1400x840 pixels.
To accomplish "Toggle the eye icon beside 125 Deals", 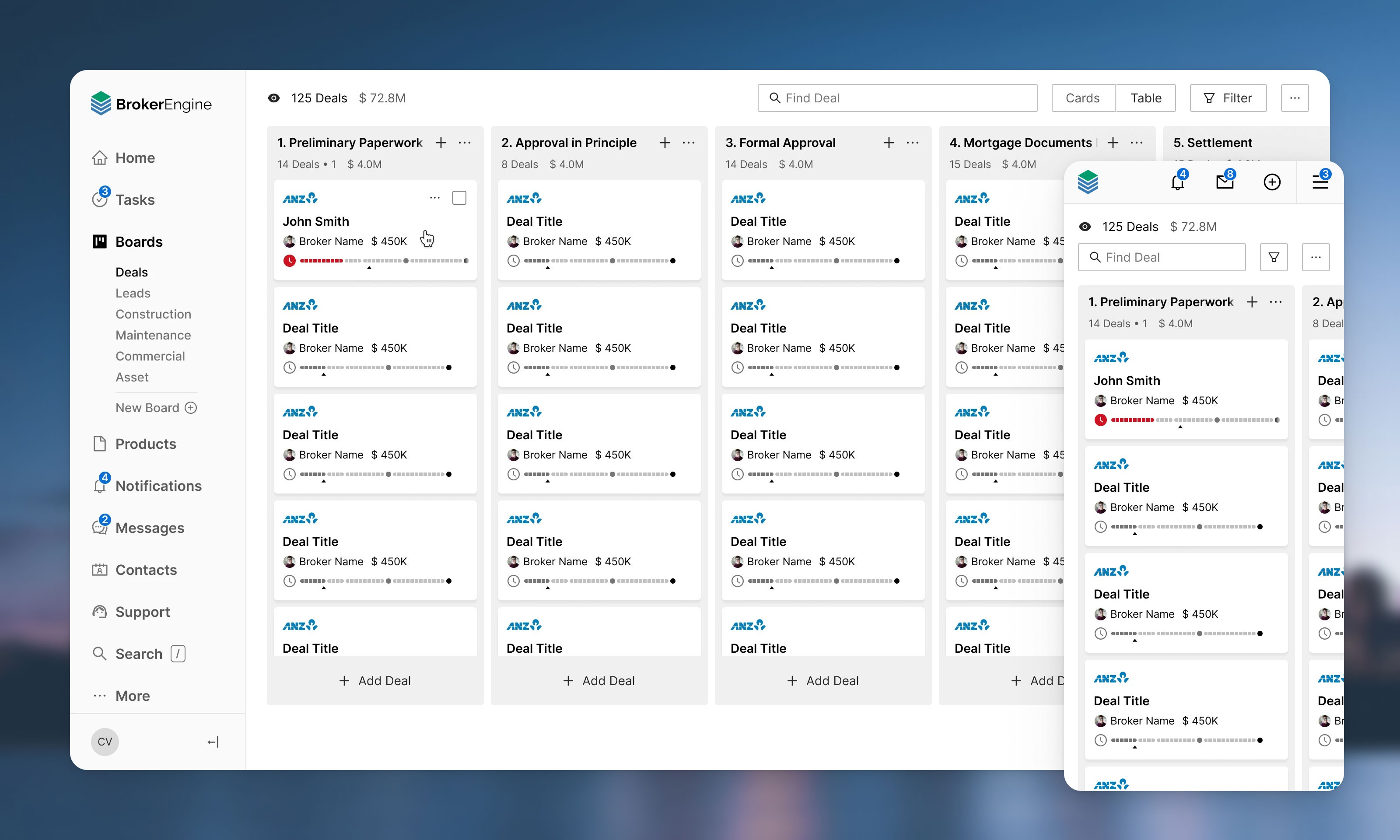I will pyautogui.click(x=274, y=98).
